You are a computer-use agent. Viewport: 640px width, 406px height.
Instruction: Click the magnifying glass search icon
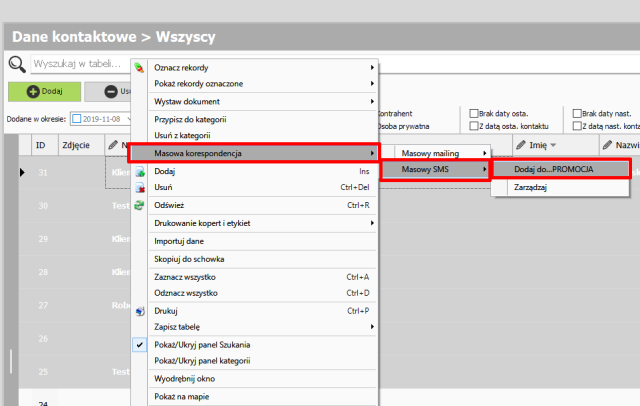pos(17,64)
